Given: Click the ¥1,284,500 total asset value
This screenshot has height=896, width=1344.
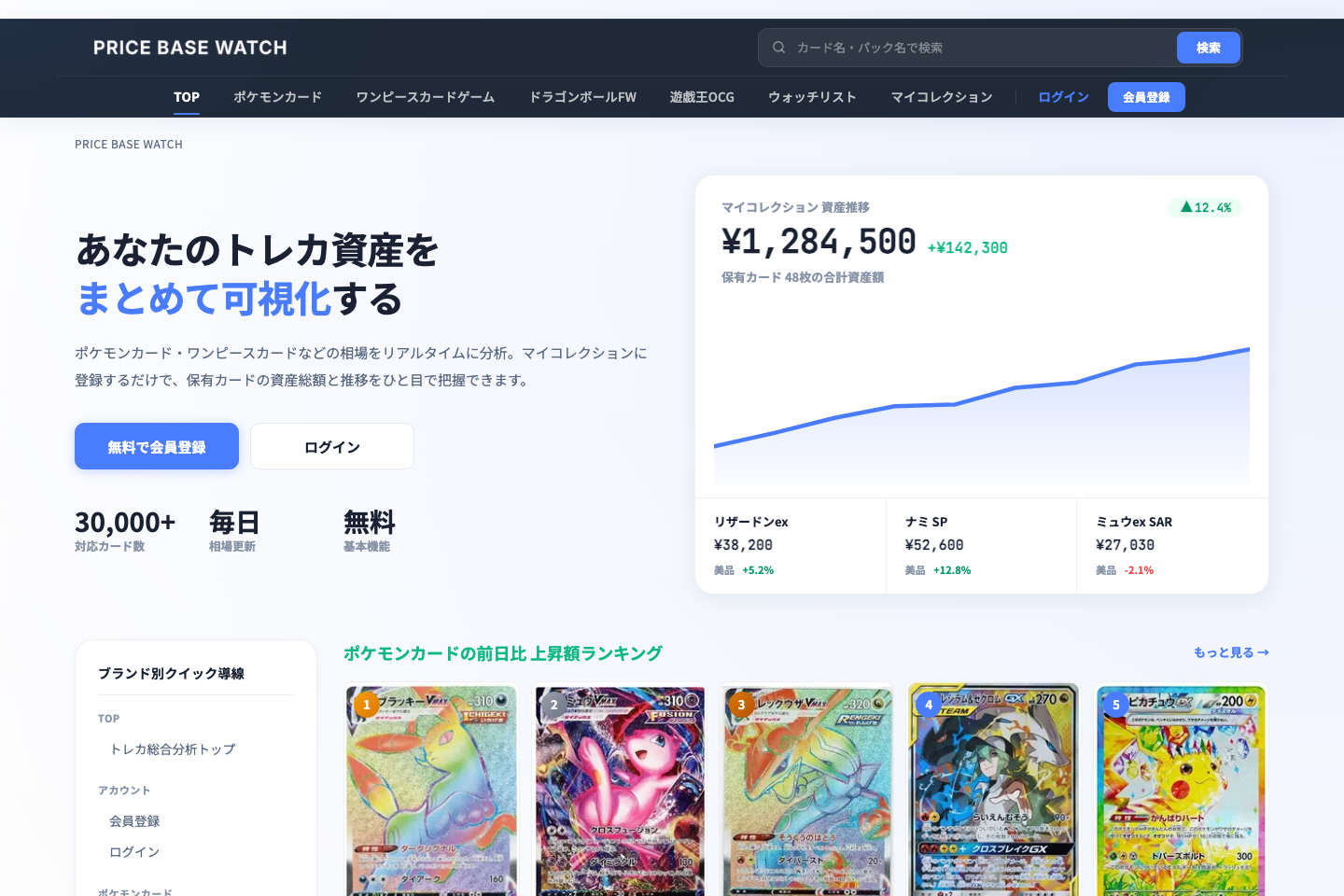Looking at the screenshot, I should pos(819,242).
